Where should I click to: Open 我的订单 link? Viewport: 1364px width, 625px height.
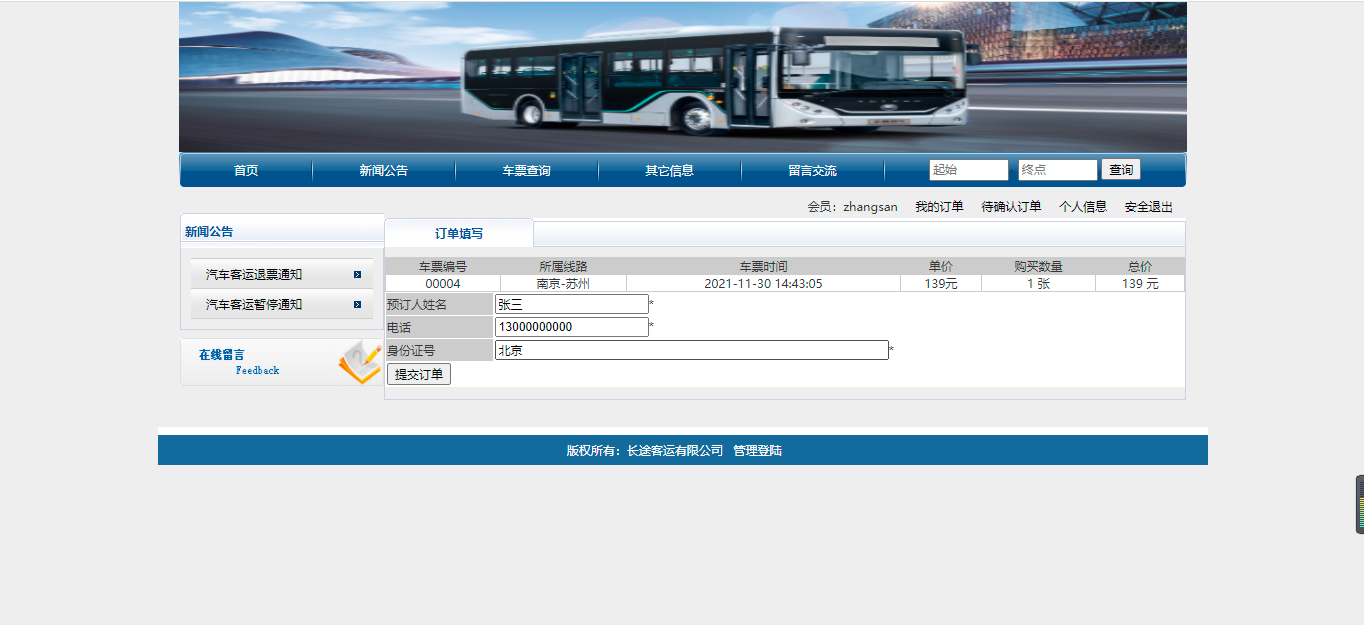pyautogui.click(x=939, y=207)
